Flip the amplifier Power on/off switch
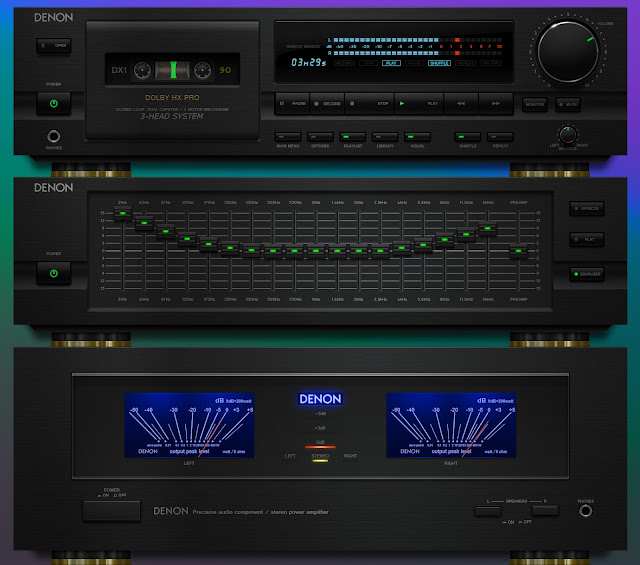The height and width of the screenshot is (565, 640). click(x=111, y=511)
